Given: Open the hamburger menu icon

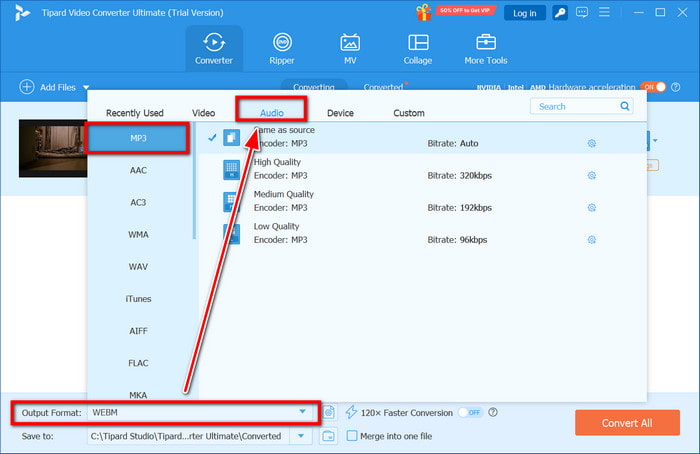Looking at the screenshot, I should pyautogui.click(x=604, y=12).
